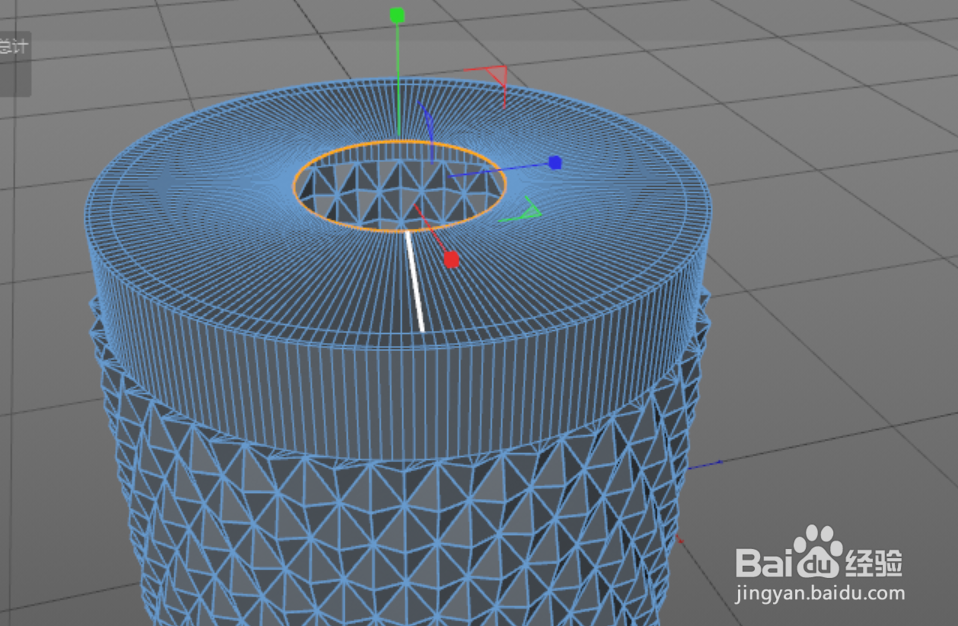Grab the green Y-axis gizmo handle
The image size is (958, 626).
click(x=397, y=15)
